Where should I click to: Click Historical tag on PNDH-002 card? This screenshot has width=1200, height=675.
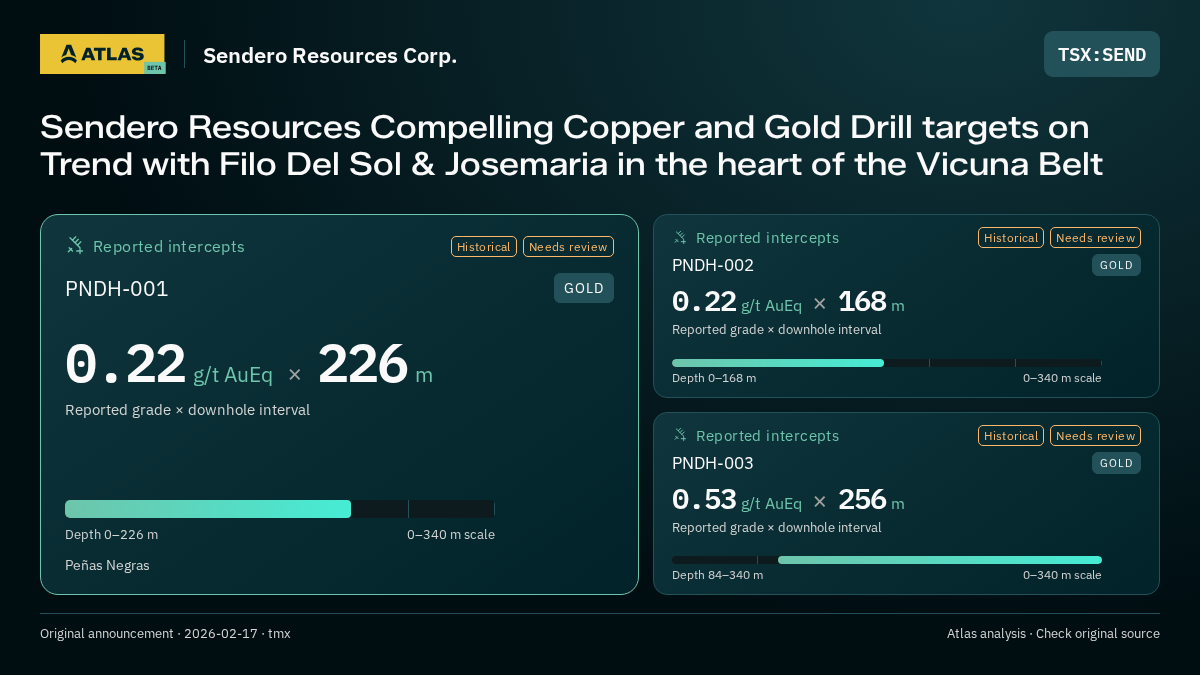1011,238
